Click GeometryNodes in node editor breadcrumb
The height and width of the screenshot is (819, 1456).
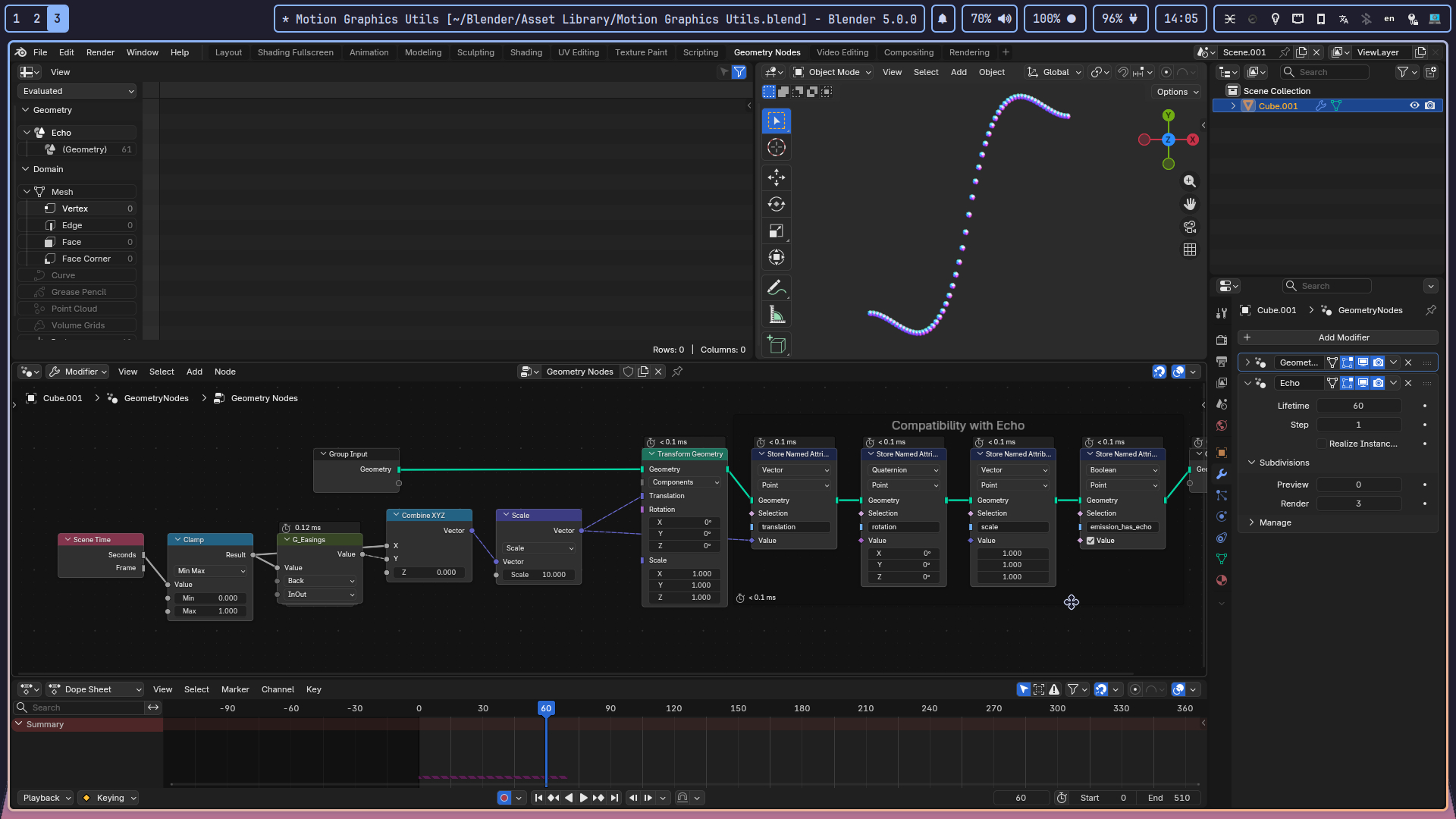pos(155,398)
